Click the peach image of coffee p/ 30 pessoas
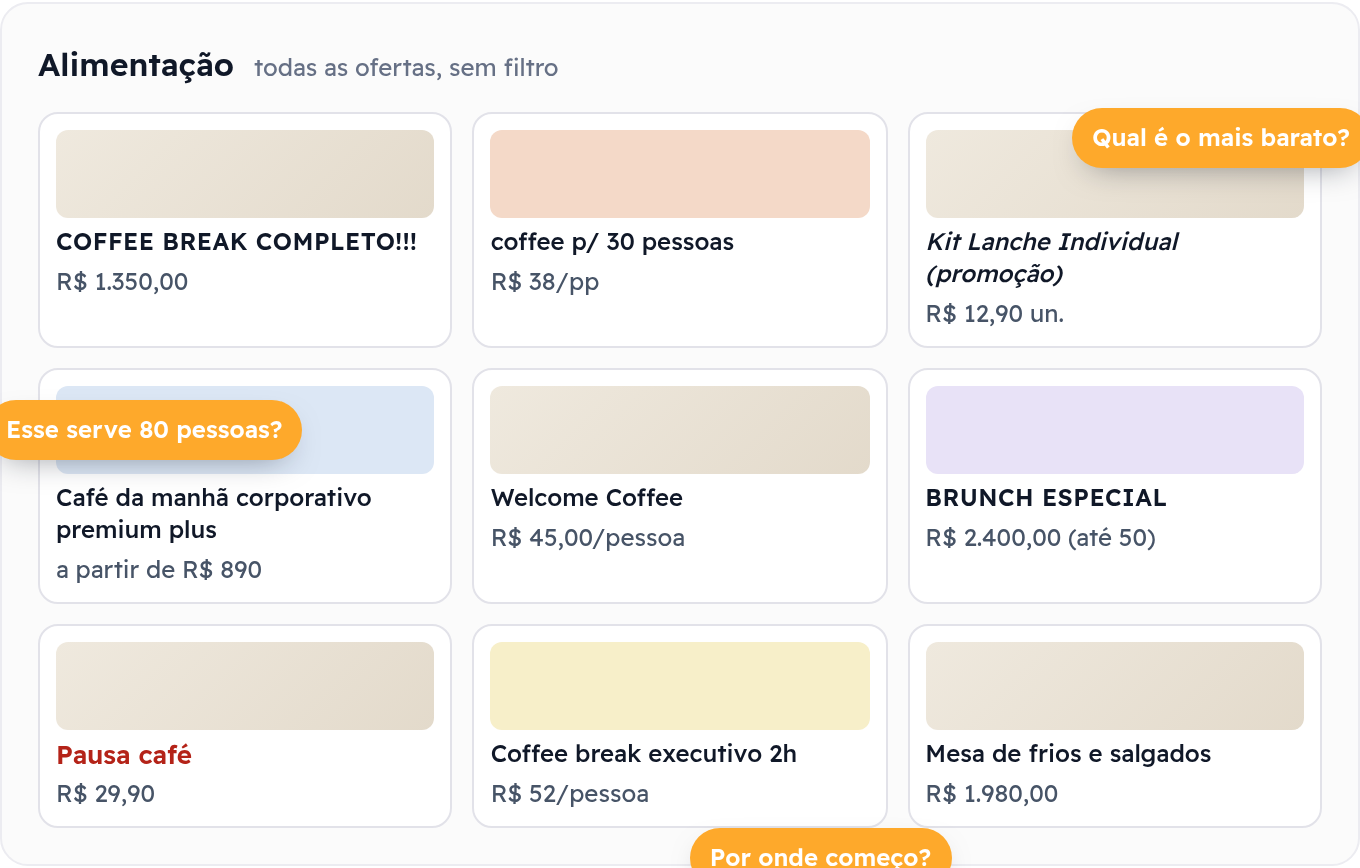This screenshot has height=868, width=1360. click(x=680, y=174)
